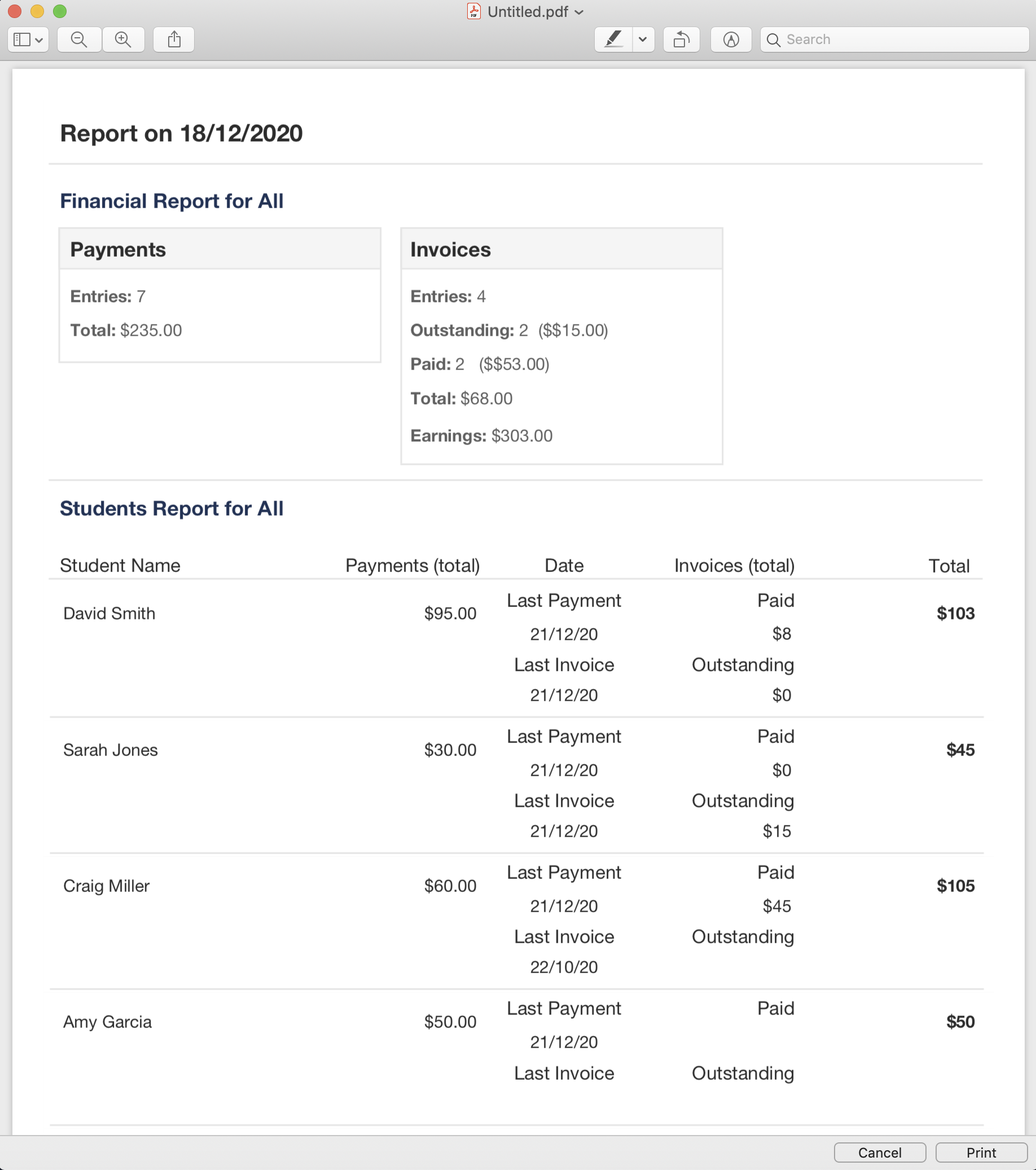The image size is (1036, 1170).
Task: Click the PDF document icon in the title bar
Action: click(x=473, y=11)
